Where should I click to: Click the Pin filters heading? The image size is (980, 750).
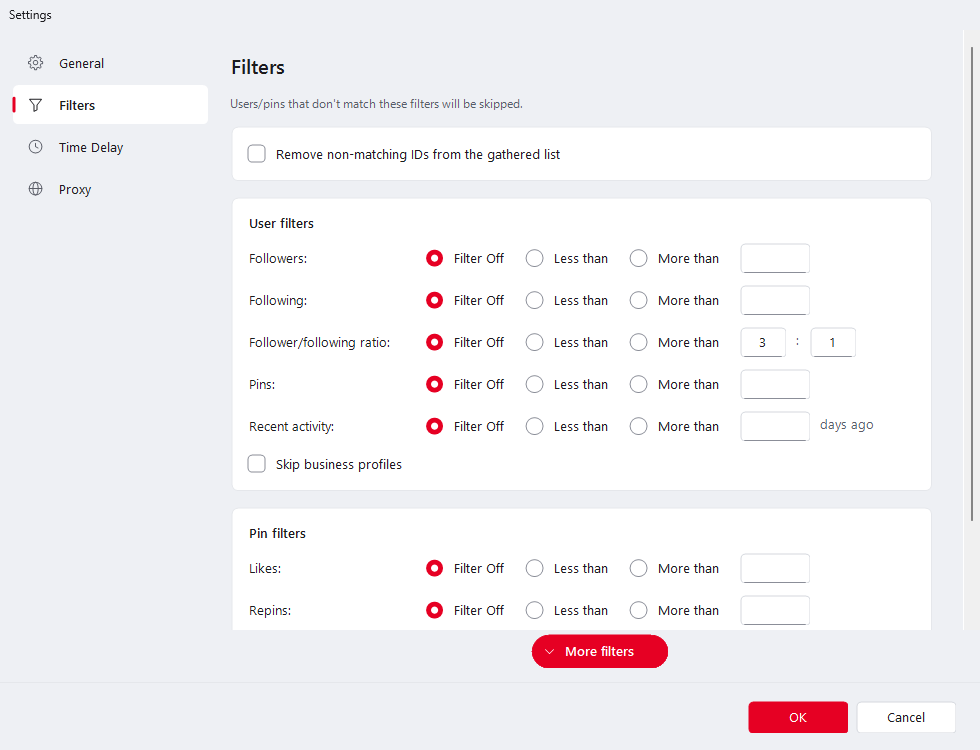click(x=278, y=533)
